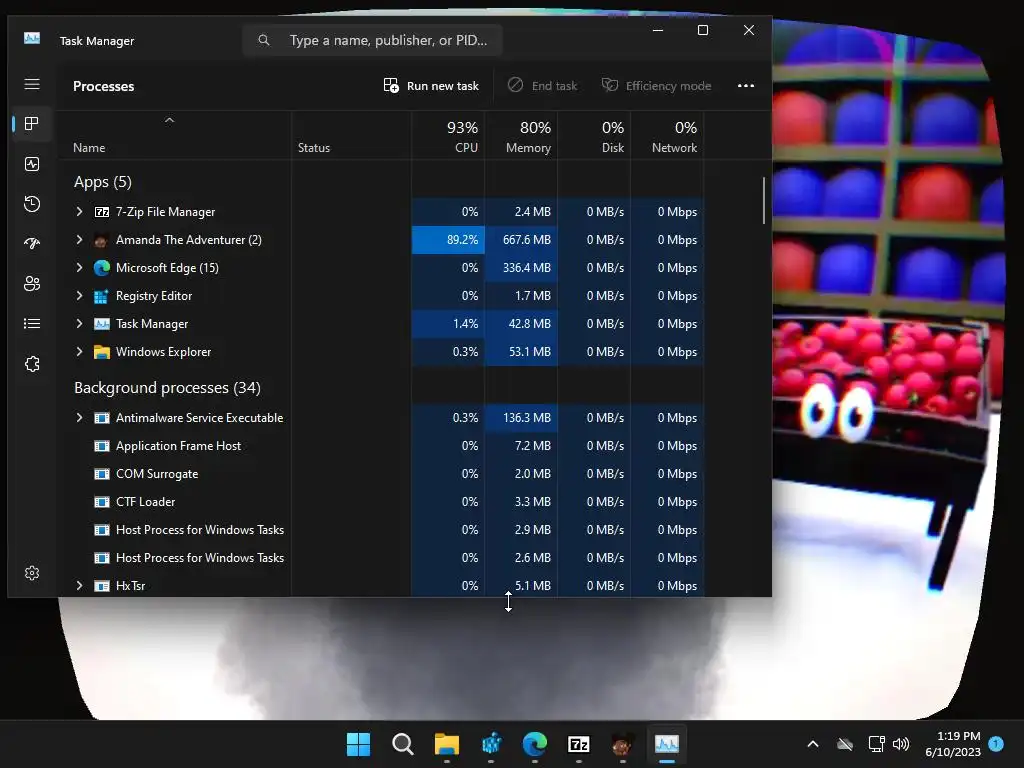Click the 7-Zip File Manager process icon
Screen dimensions: 1024x768
102,212
